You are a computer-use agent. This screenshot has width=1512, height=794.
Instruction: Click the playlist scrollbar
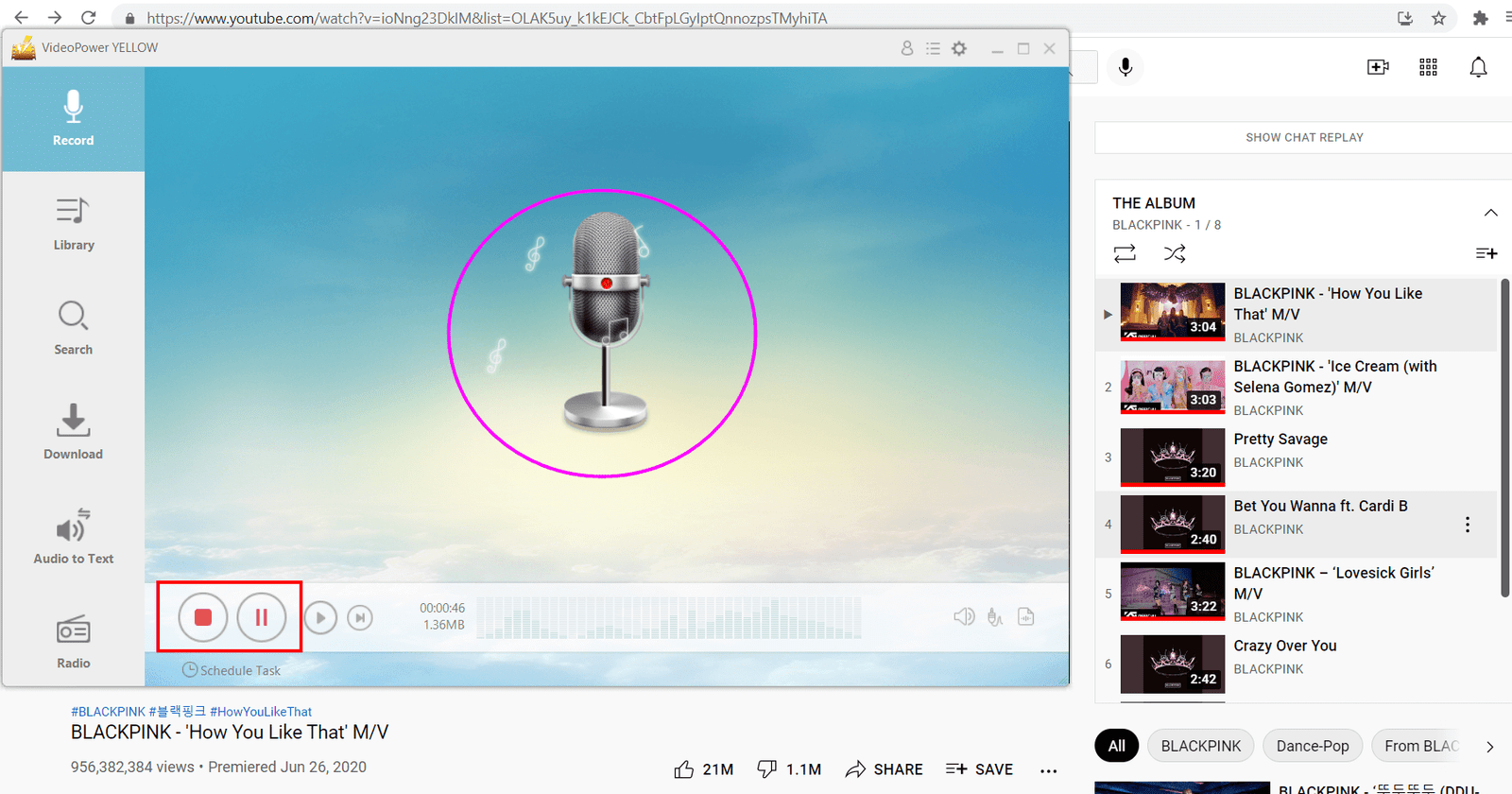[1504, 438]
